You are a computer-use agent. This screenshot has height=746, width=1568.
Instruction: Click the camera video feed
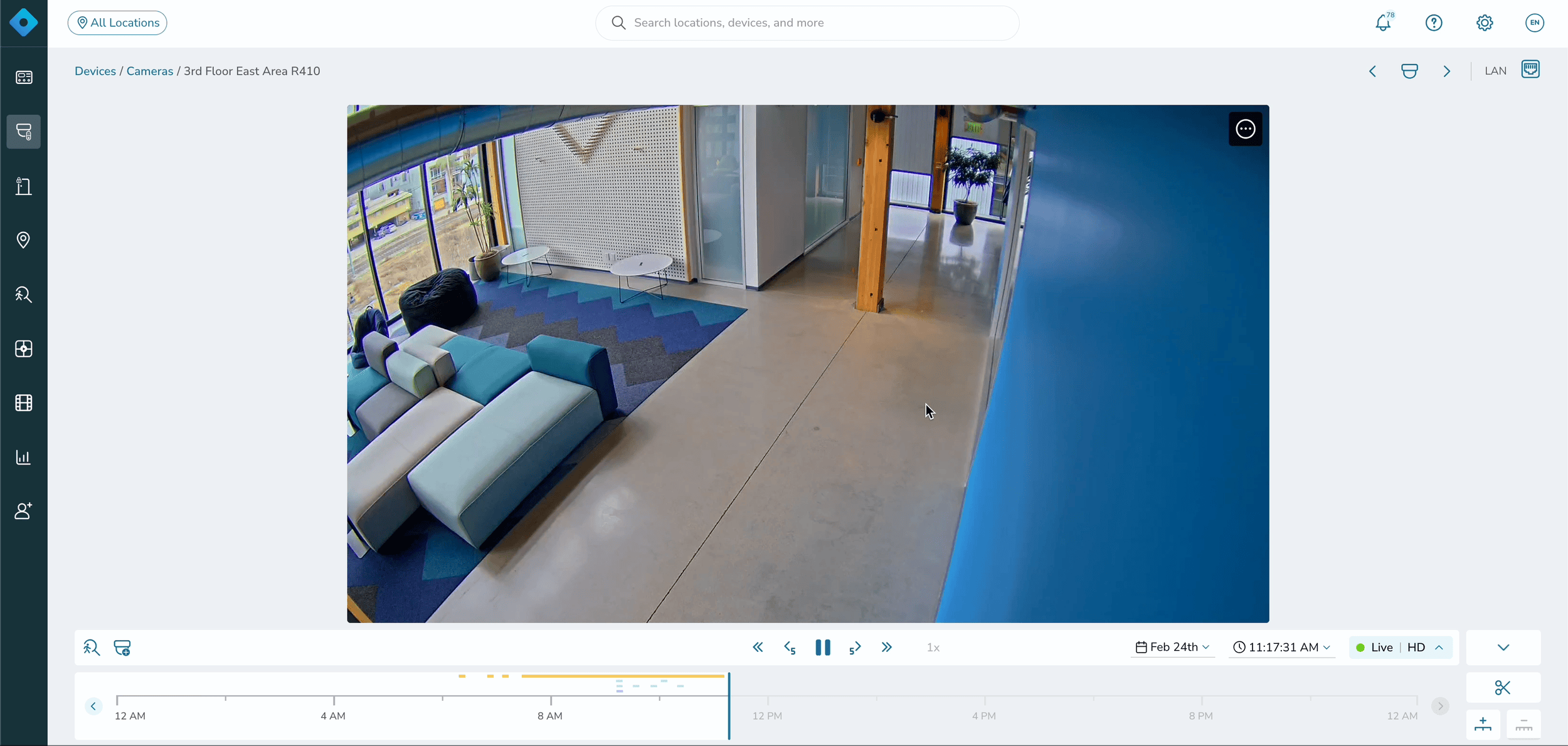(x=808, y=364)
